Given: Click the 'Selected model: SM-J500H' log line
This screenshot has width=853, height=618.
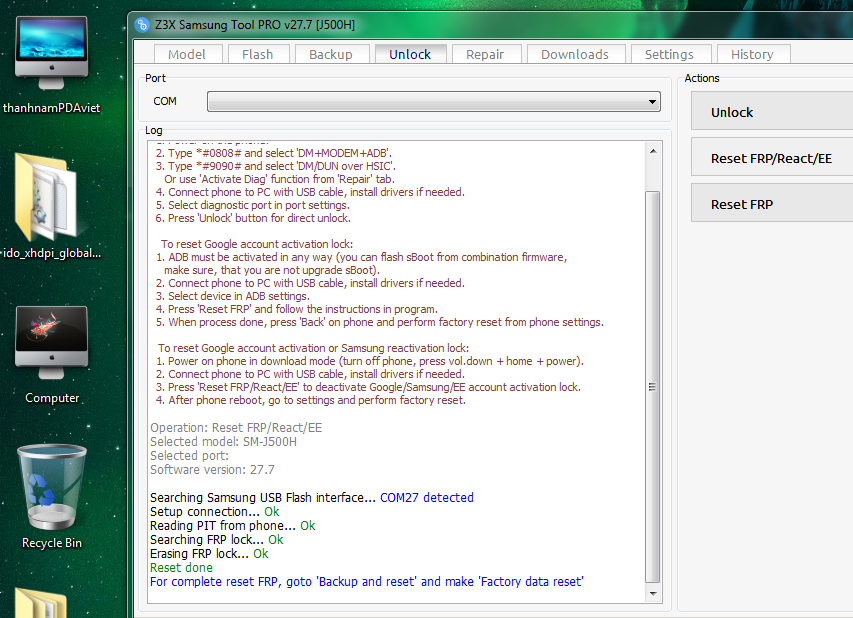Looking at the screenshot, I should click(224, 441).
